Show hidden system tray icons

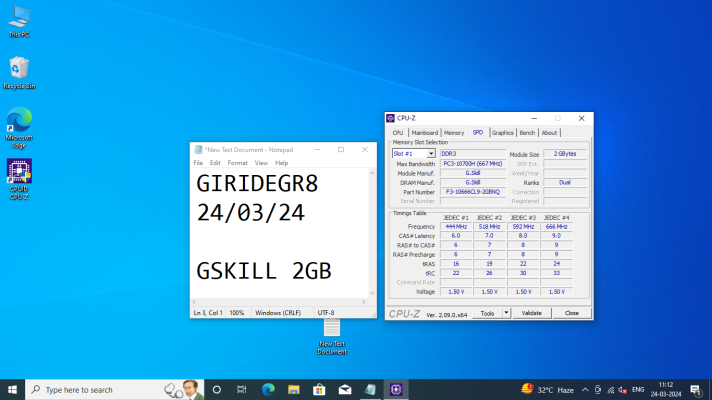click(x=585, y=390)
